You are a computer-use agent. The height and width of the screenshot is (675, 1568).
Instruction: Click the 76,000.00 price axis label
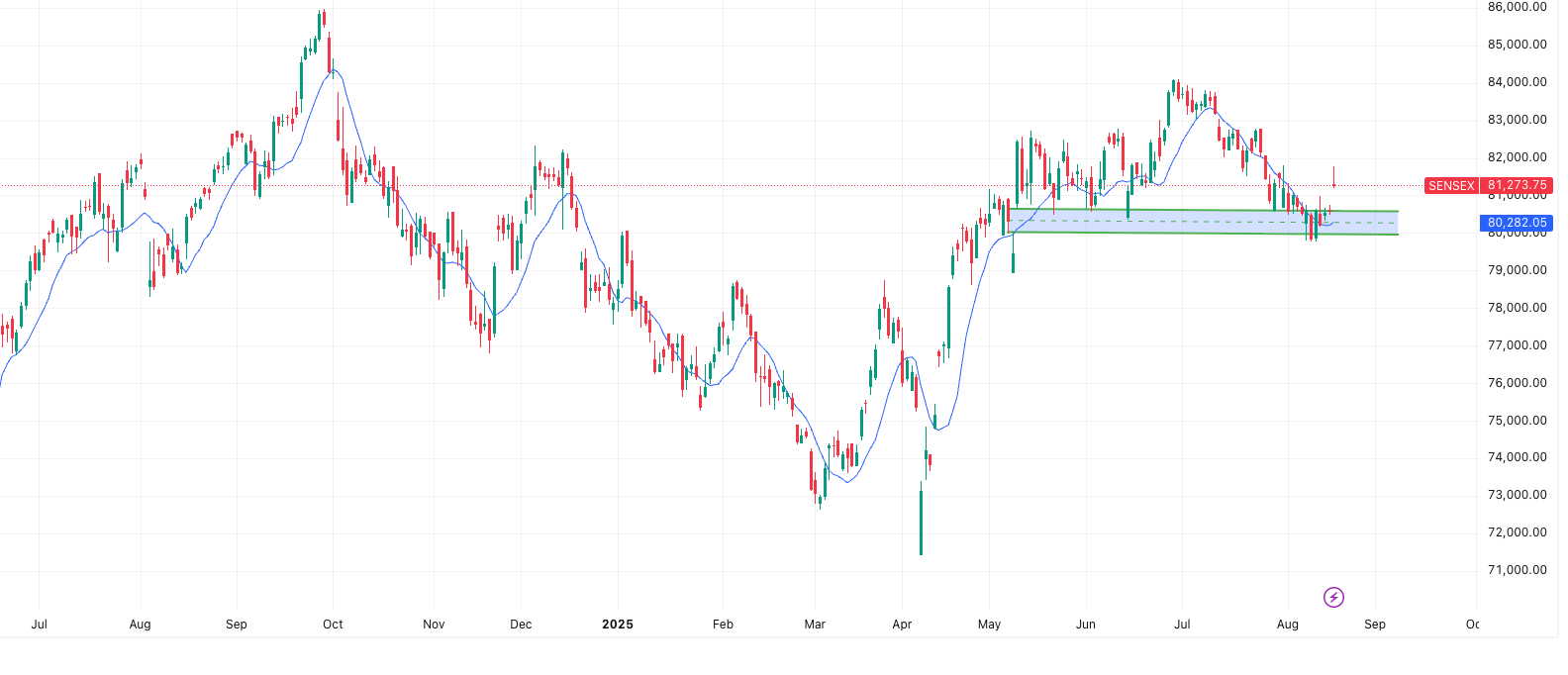1517,383
